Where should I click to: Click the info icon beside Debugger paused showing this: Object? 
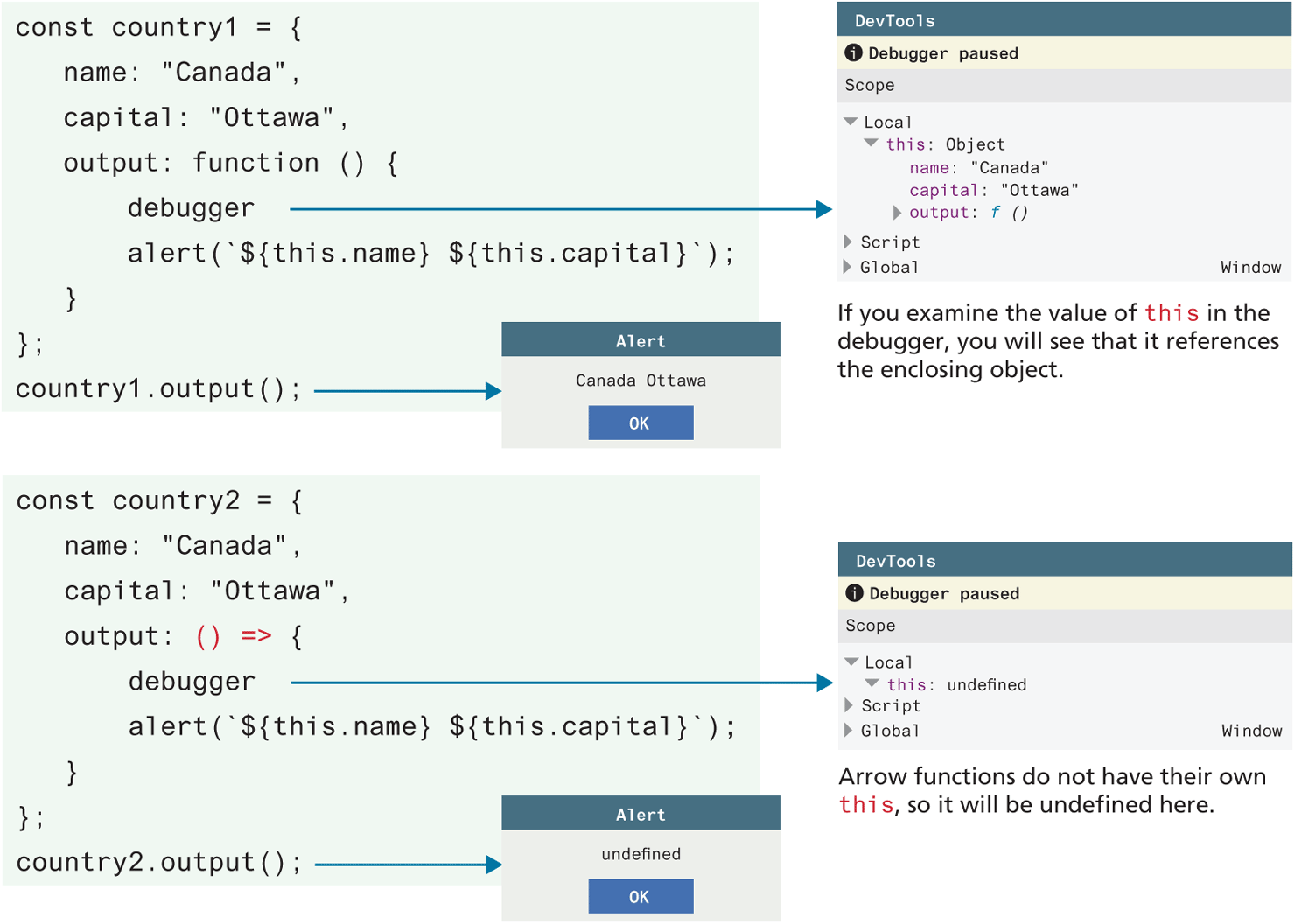[853, 53]
